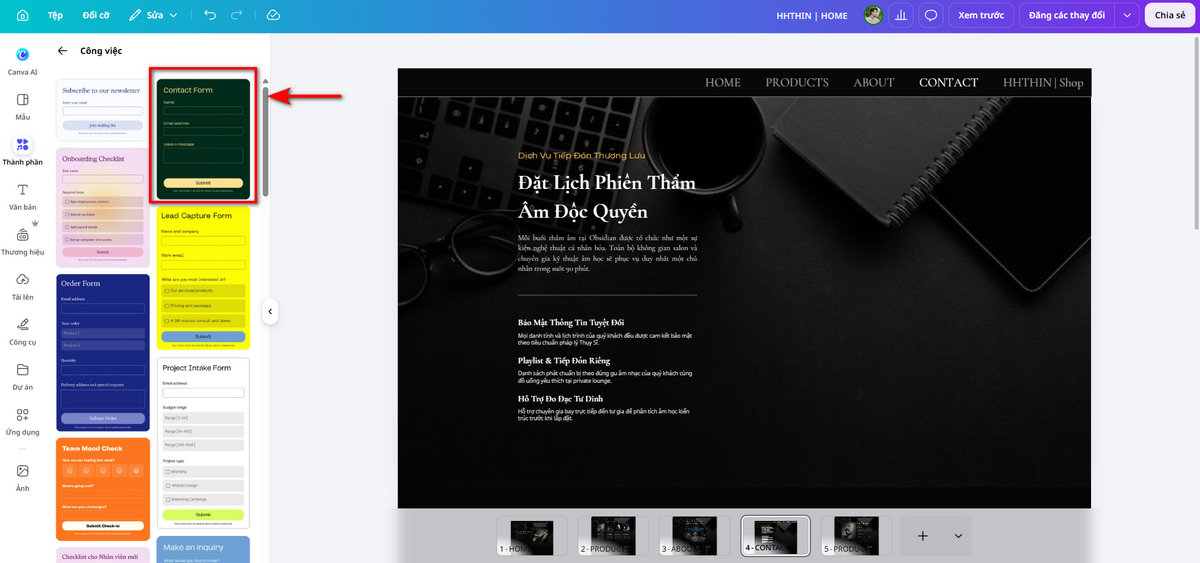Click ABOUT in page navigation
The width and height of the screenshot is (1200, 563).
pos(874,82)
